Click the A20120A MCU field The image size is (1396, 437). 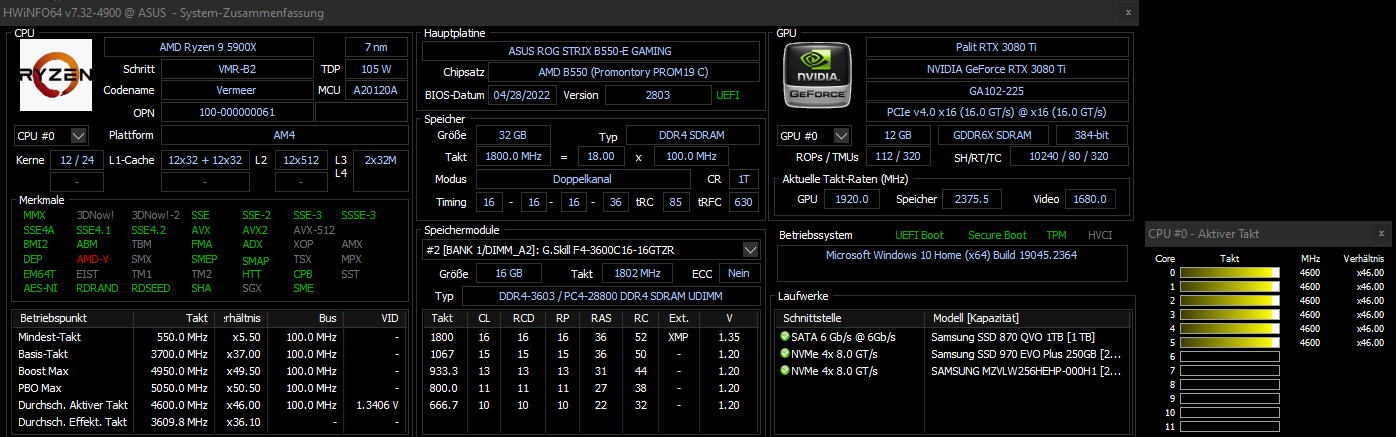[x=377, y=90]
